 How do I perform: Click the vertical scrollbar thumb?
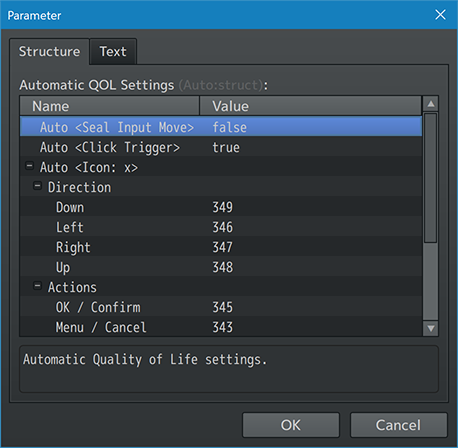click(431, 178)
